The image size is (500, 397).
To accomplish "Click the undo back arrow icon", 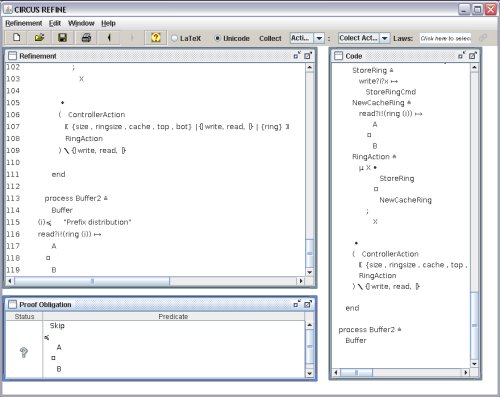I will tap(109, 38).
